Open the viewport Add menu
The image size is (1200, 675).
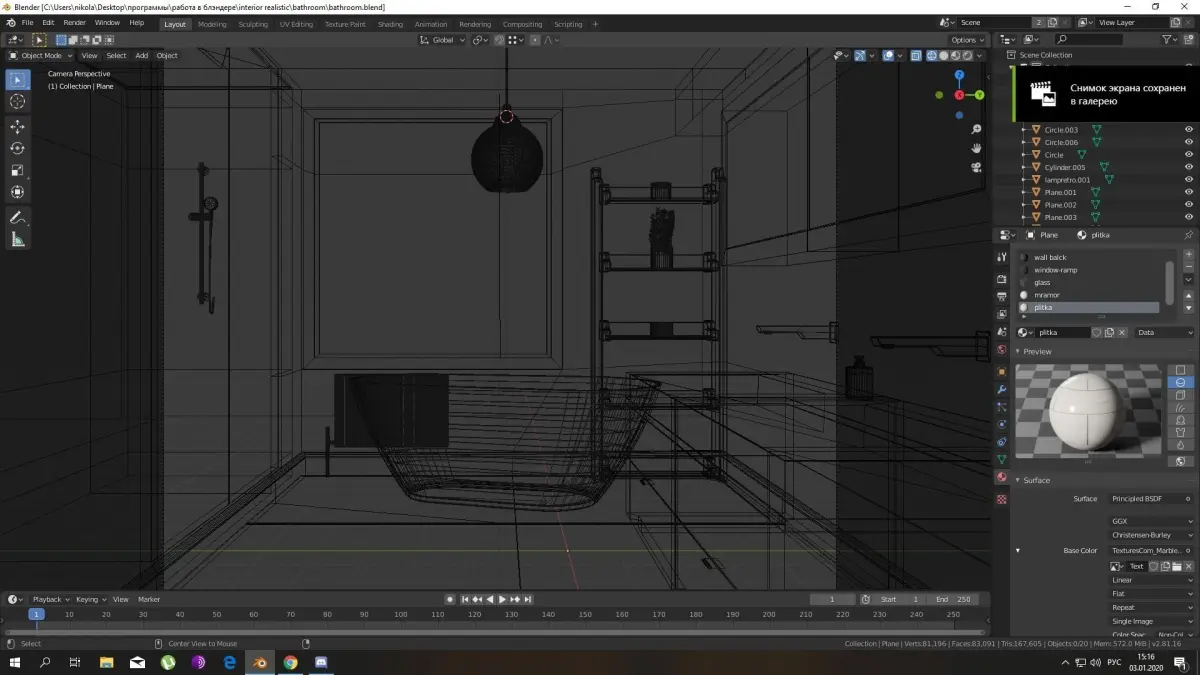141,56
